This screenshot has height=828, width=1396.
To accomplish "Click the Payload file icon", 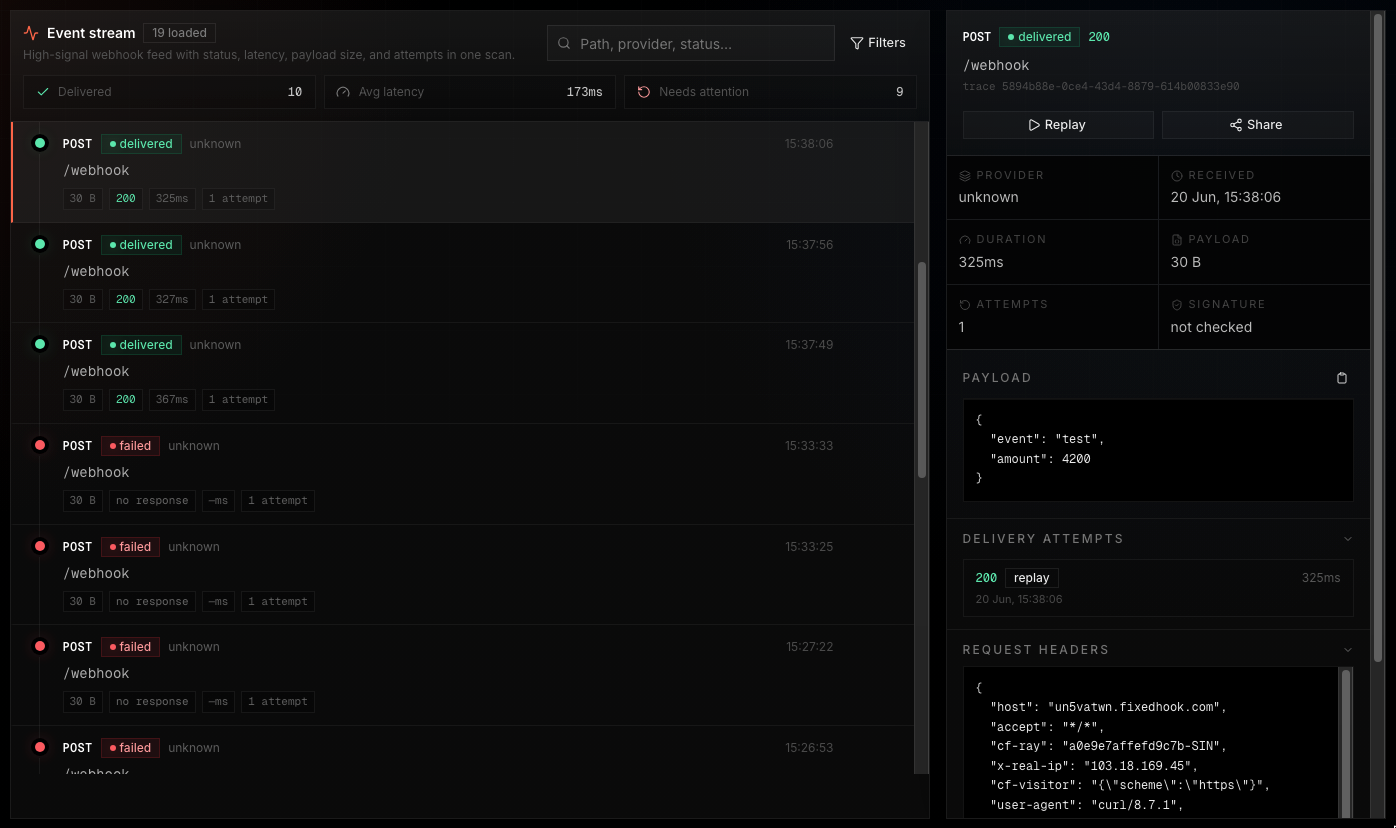I will (x=1177, y=240).
